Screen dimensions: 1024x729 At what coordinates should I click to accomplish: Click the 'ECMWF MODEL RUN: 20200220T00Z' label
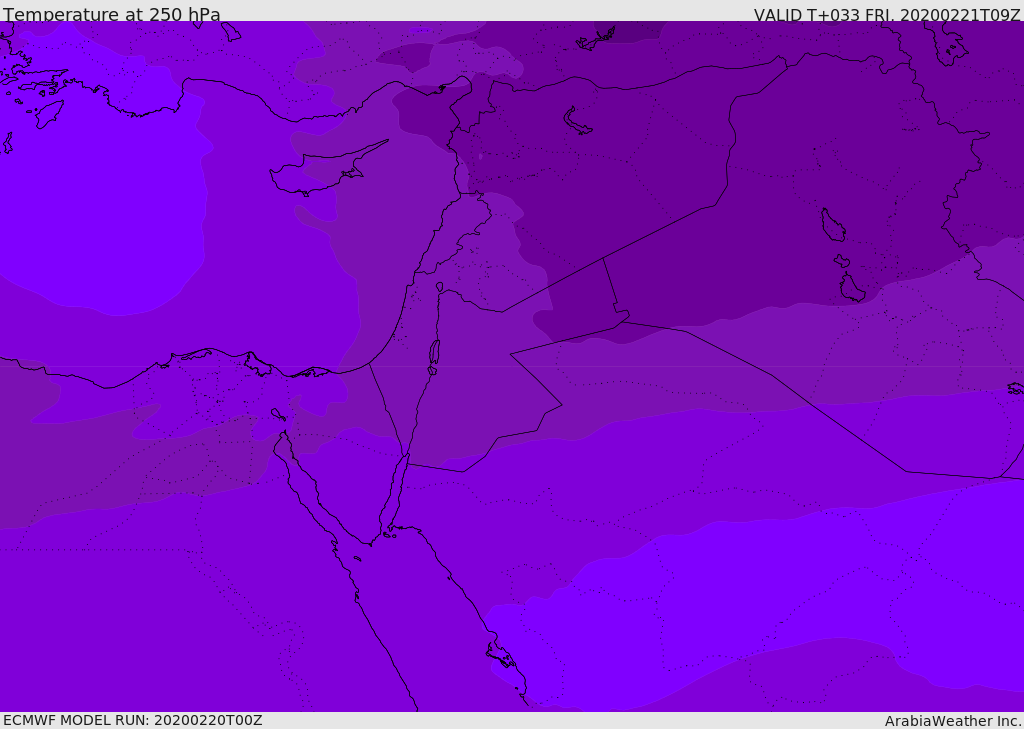click(133, 720)
